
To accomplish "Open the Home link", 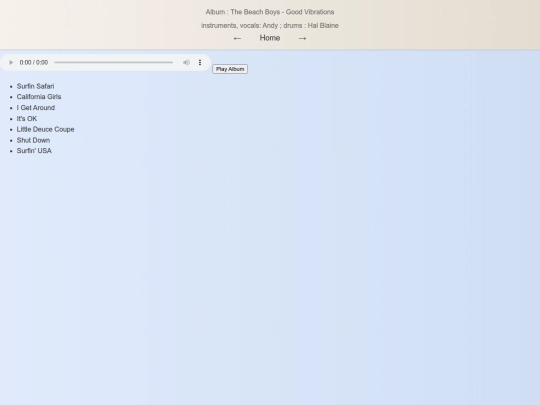I will pos(270,38).
